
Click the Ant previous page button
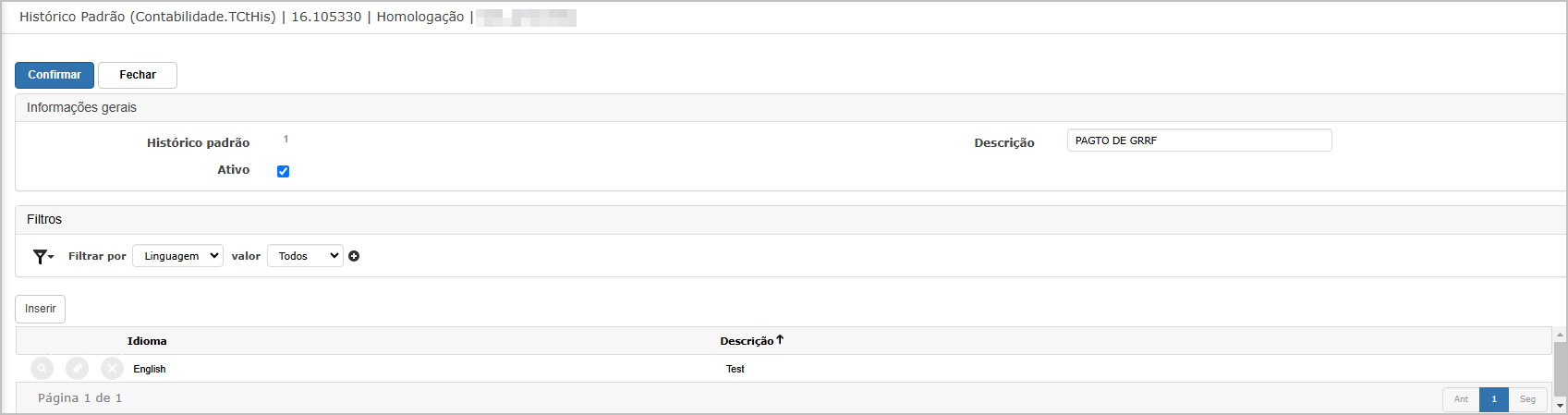coord(1461,399)
